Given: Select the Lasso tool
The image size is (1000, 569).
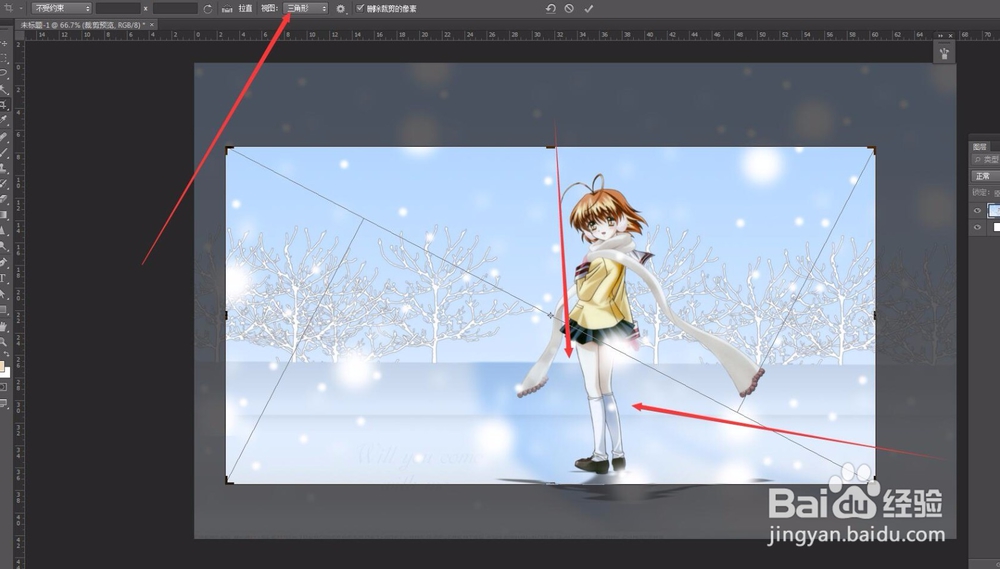Looking at the screenshot, I should click(x=4, y=73).
